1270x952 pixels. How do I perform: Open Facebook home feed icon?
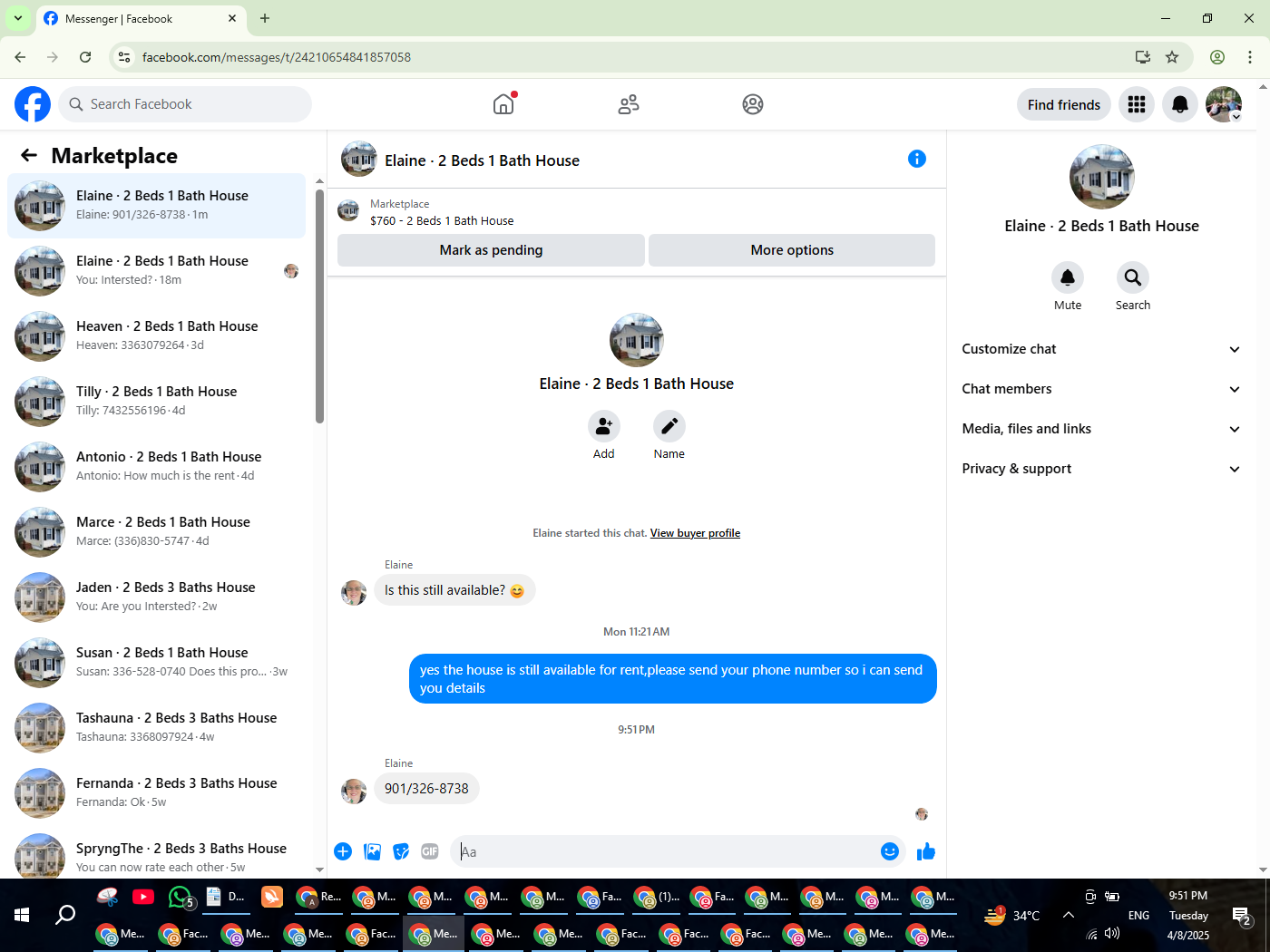tap(503, 104)
